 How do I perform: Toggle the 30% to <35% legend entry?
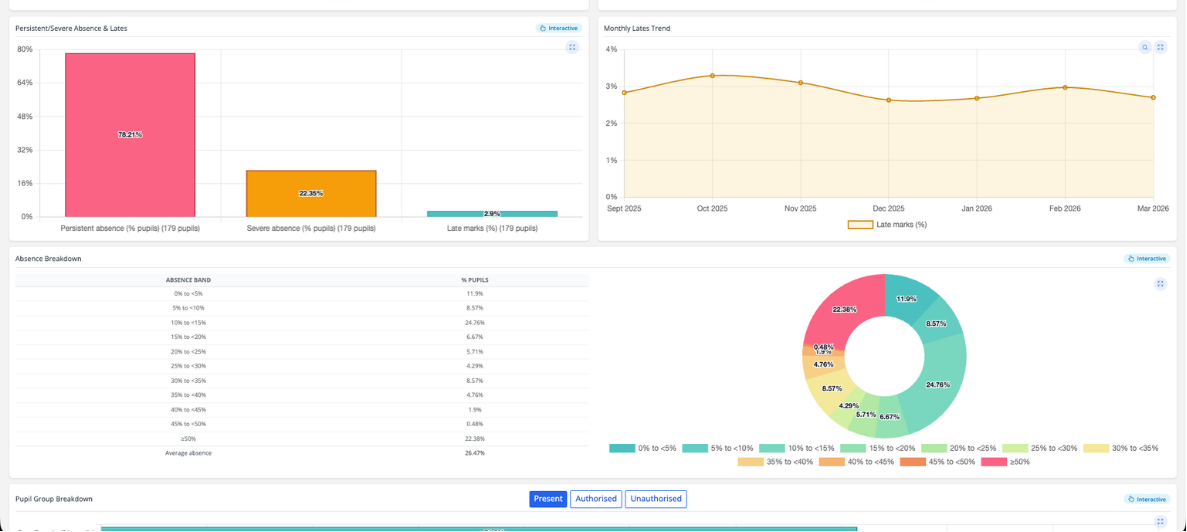pos(1121,448)
